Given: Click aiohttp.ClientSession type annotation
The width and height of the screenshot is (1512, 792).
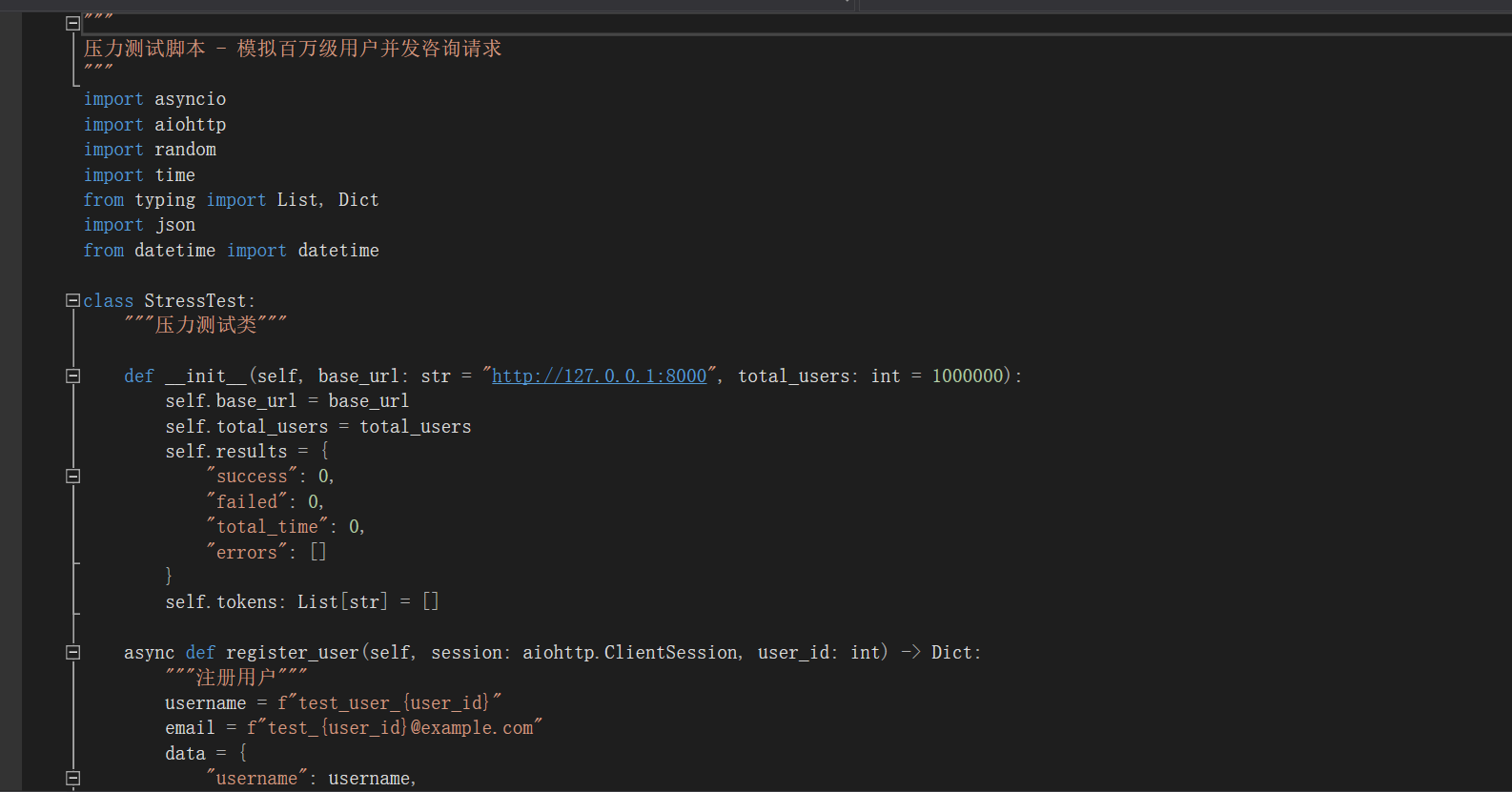Looking at the screenshot, I should pos(630,652).
